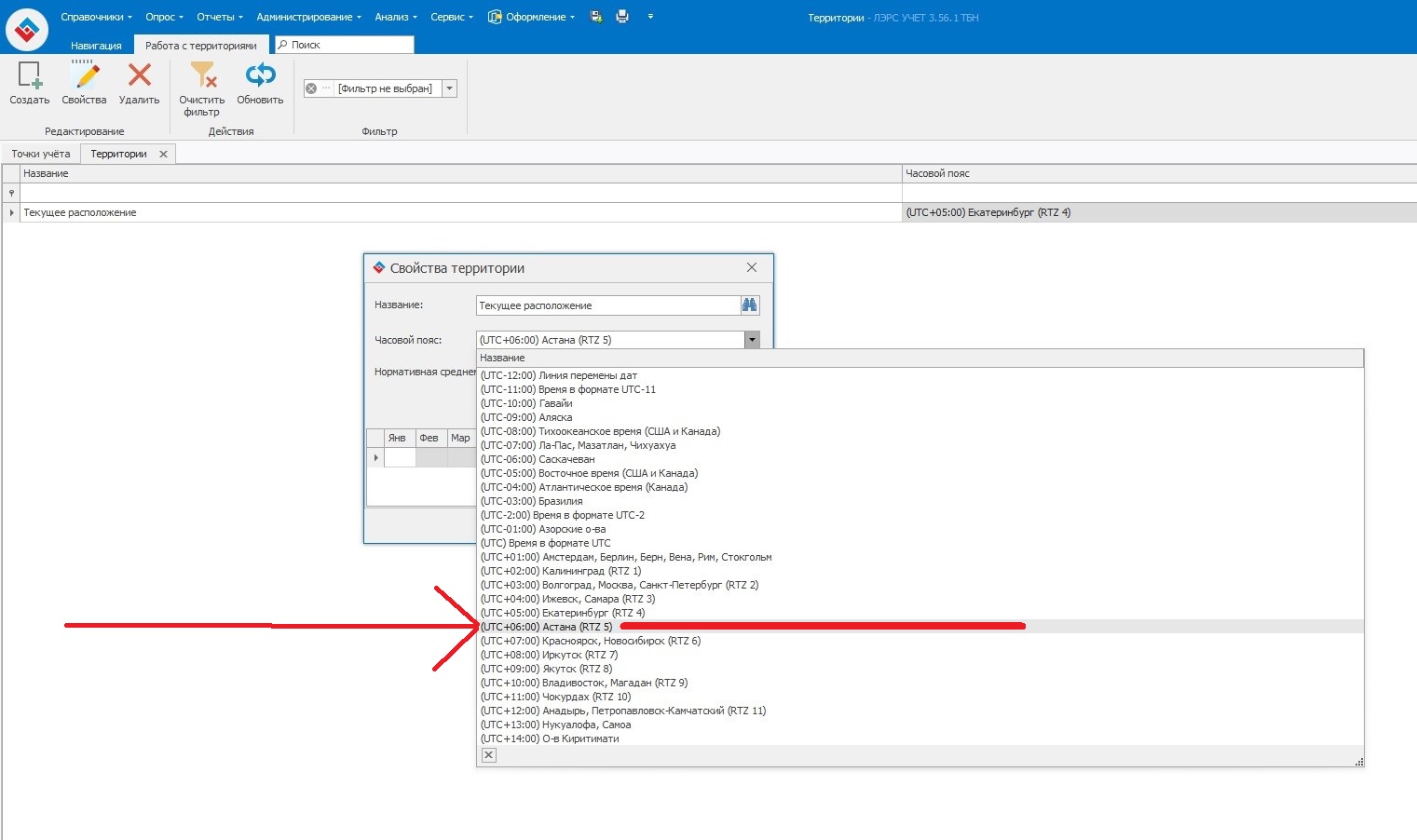The width and height of the screenshot is (1417, 840).
Task: Click clear-filter circle icon beside Фильтр не выбран
Action: coord(311,88)
